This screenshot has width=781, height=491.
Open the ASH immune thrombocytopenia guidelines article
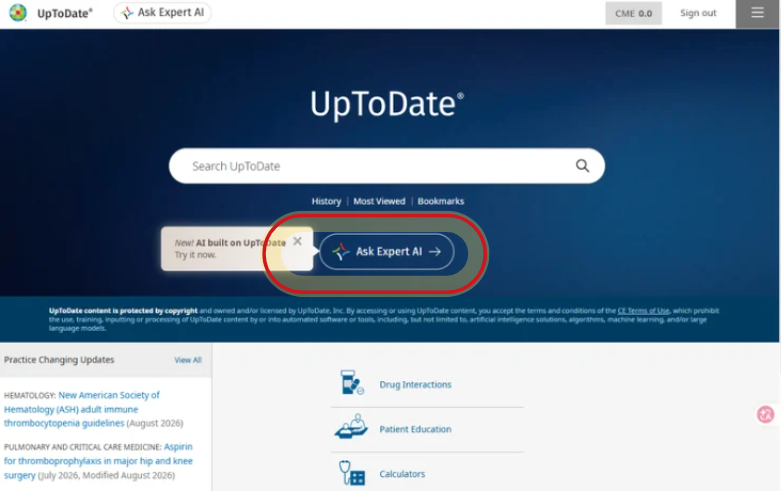point(82,409)
